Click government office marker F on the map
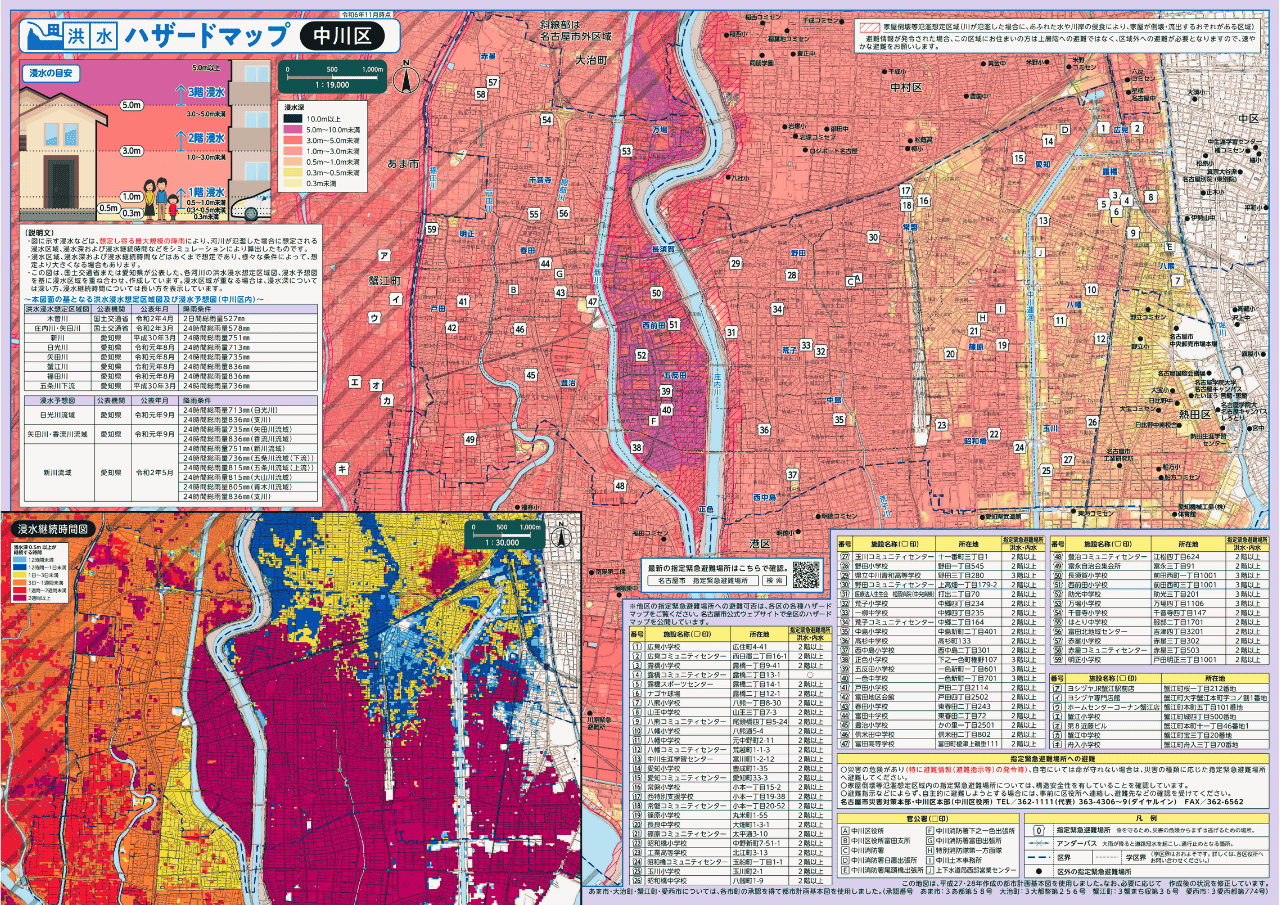The width and height of the screenshot is (1280, 905). coord(653,422)
